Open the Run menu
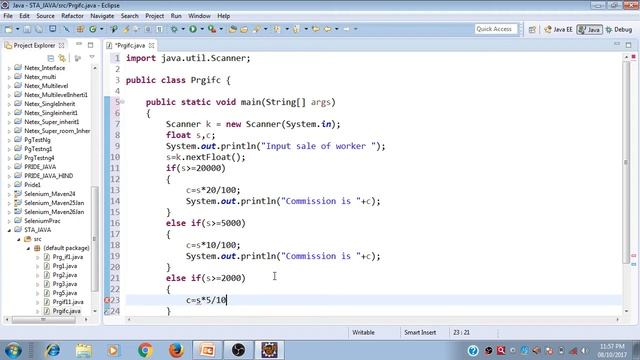640x360 pixels. (176, 16)
